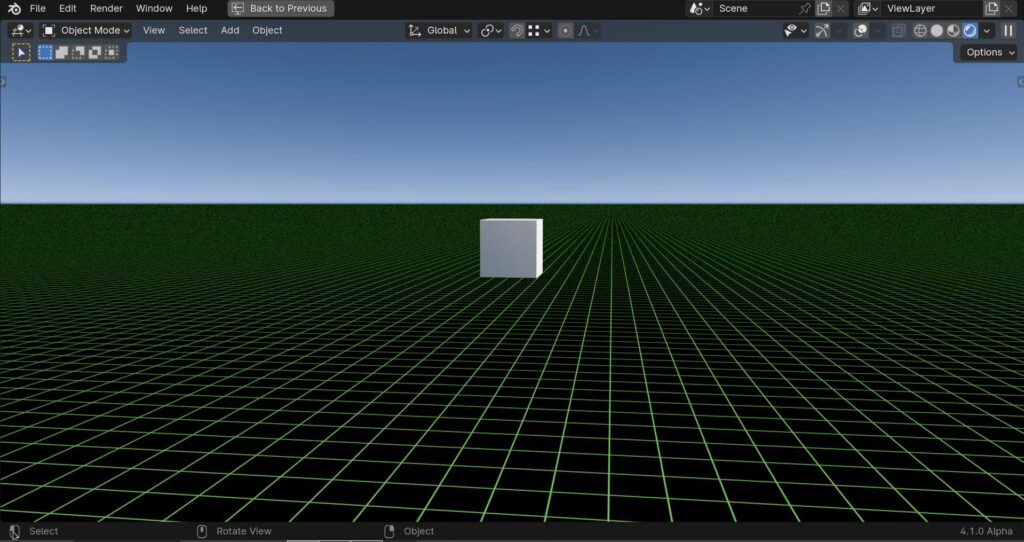Expand the Options dropdown
Image resolution: width=1024 pixels, height=542 pixels.
pyautogui.click(x=989, y=52)
